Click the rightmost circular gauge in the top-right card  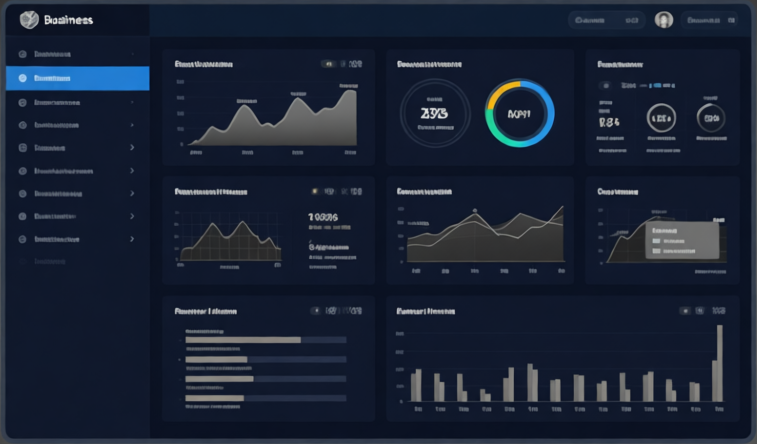711,118
